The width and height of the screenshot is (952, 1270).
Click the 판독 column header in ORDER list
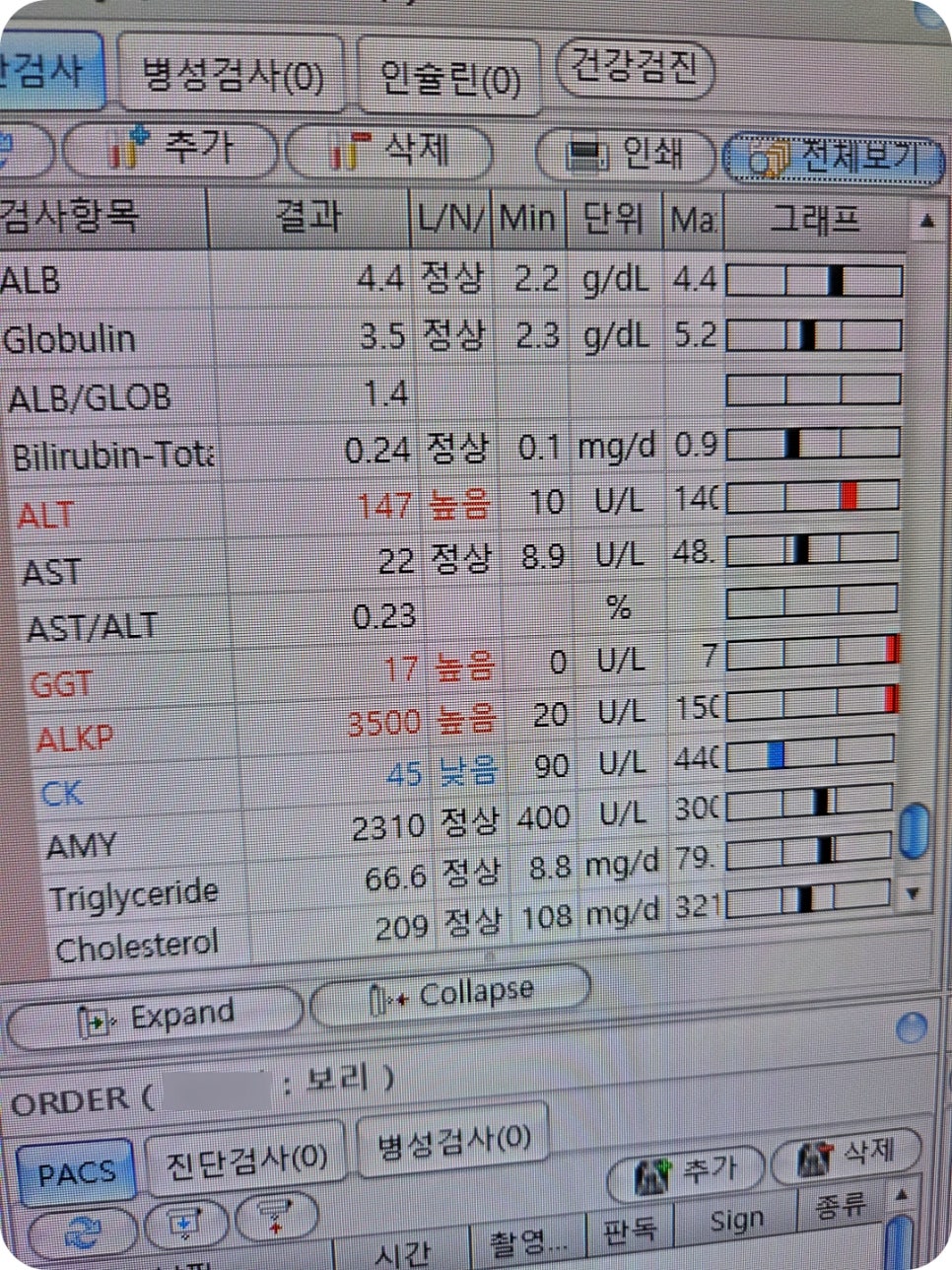pos(629,1230)
